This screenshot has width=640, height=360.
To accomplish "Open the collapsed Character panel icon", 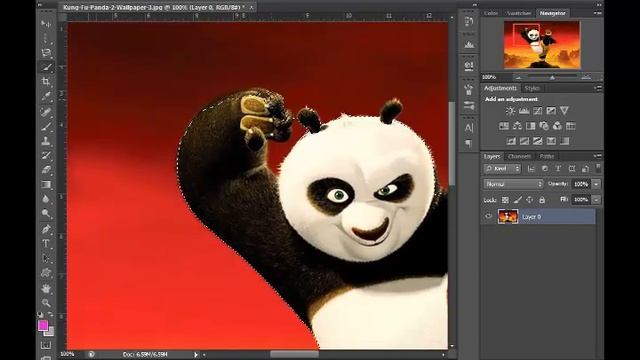I will point(469,128).
